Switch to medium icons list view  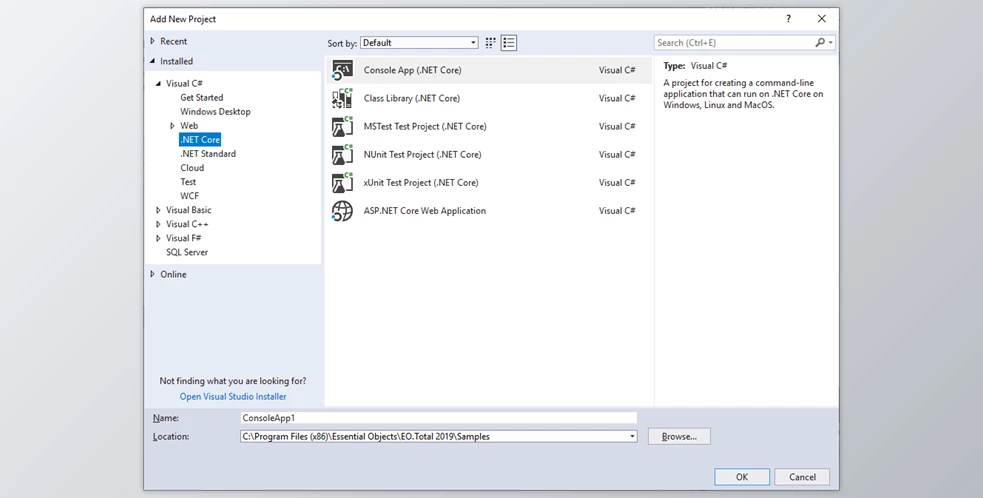[x=509, y=43]
